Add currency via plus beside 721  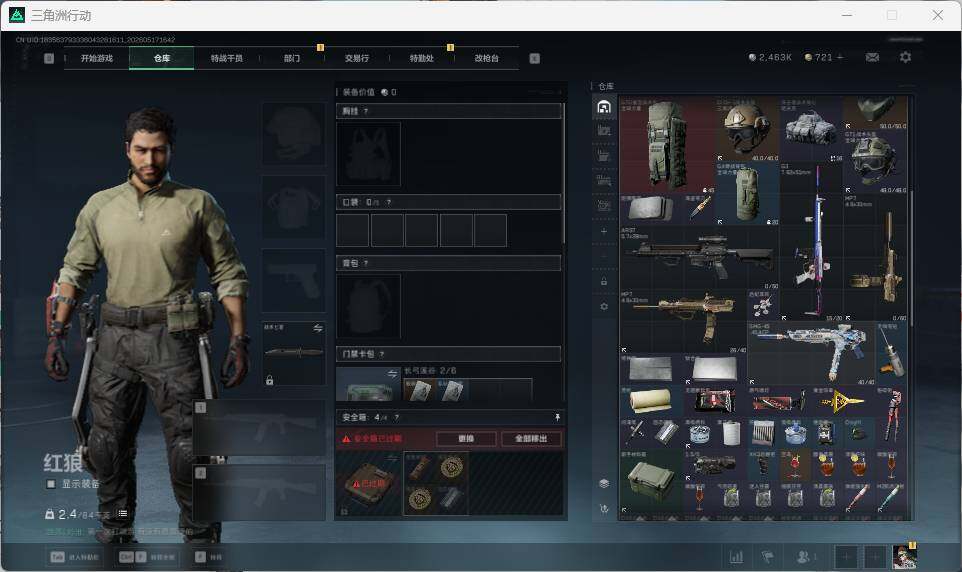[x=840, y=57]
